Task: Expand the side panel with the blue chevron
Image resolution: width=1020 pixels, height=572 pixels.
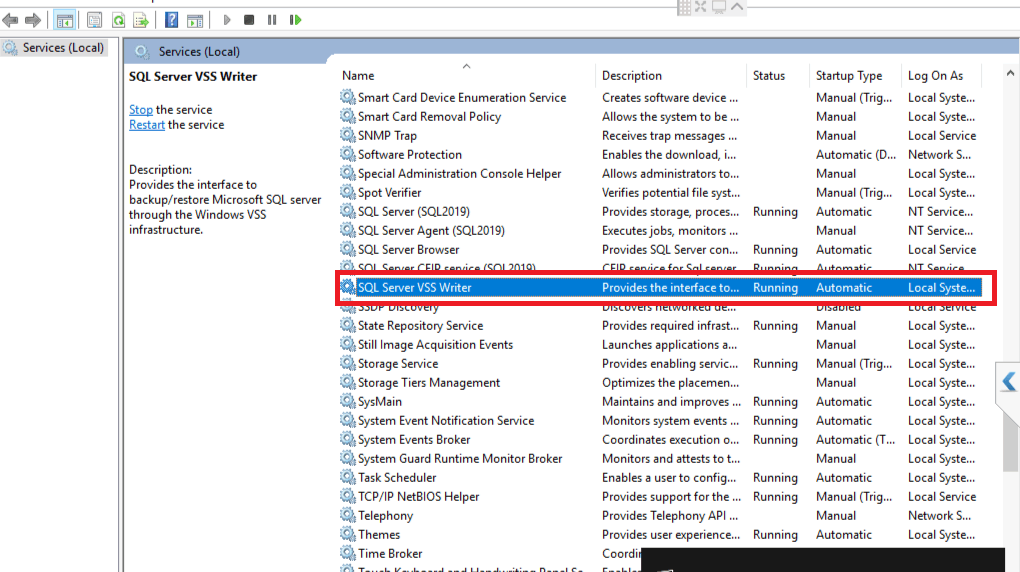Action: pos(1009,381)
